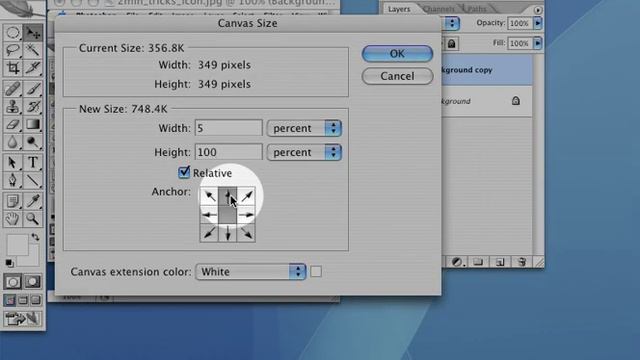Click the New Size Height input field

pos(229,152)
